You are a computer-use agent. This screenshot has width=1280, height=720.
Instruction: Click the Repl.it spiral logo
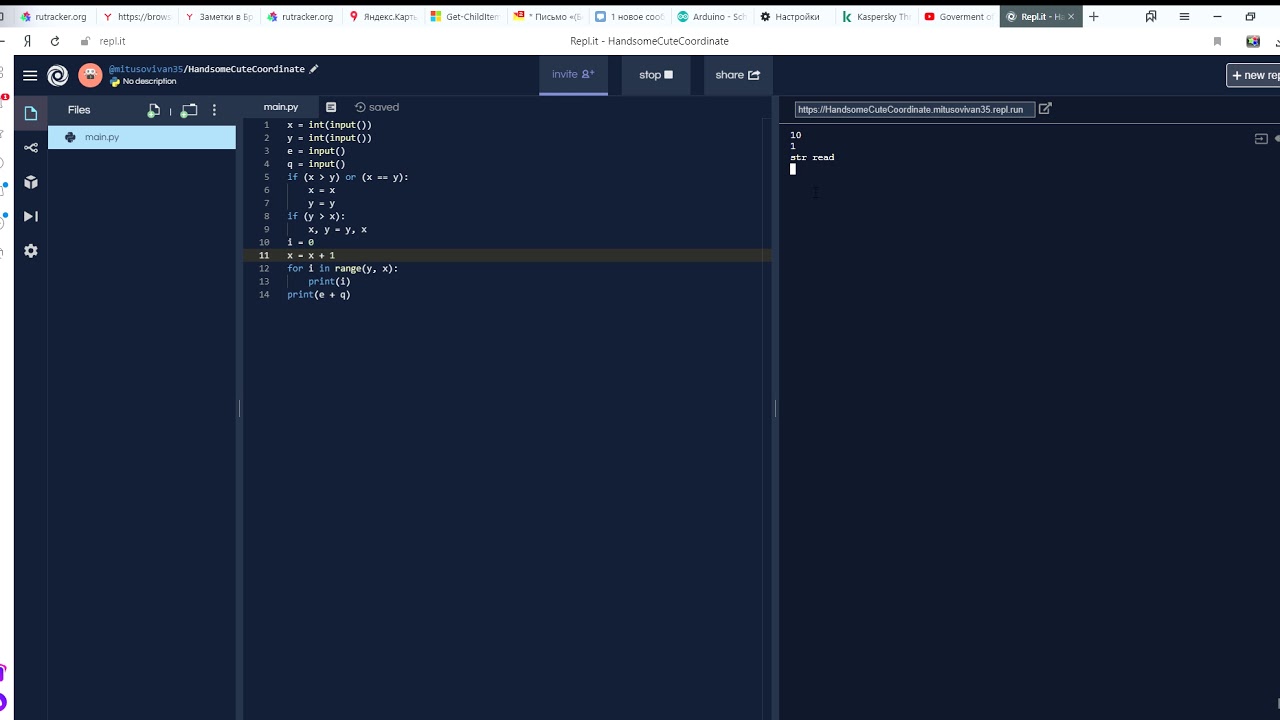point(58,75)
